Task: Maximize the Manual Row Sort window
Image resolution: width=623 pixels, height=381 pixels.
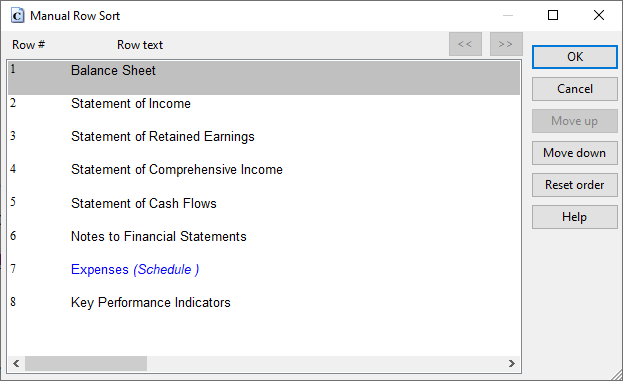Action: click(553, 15)
